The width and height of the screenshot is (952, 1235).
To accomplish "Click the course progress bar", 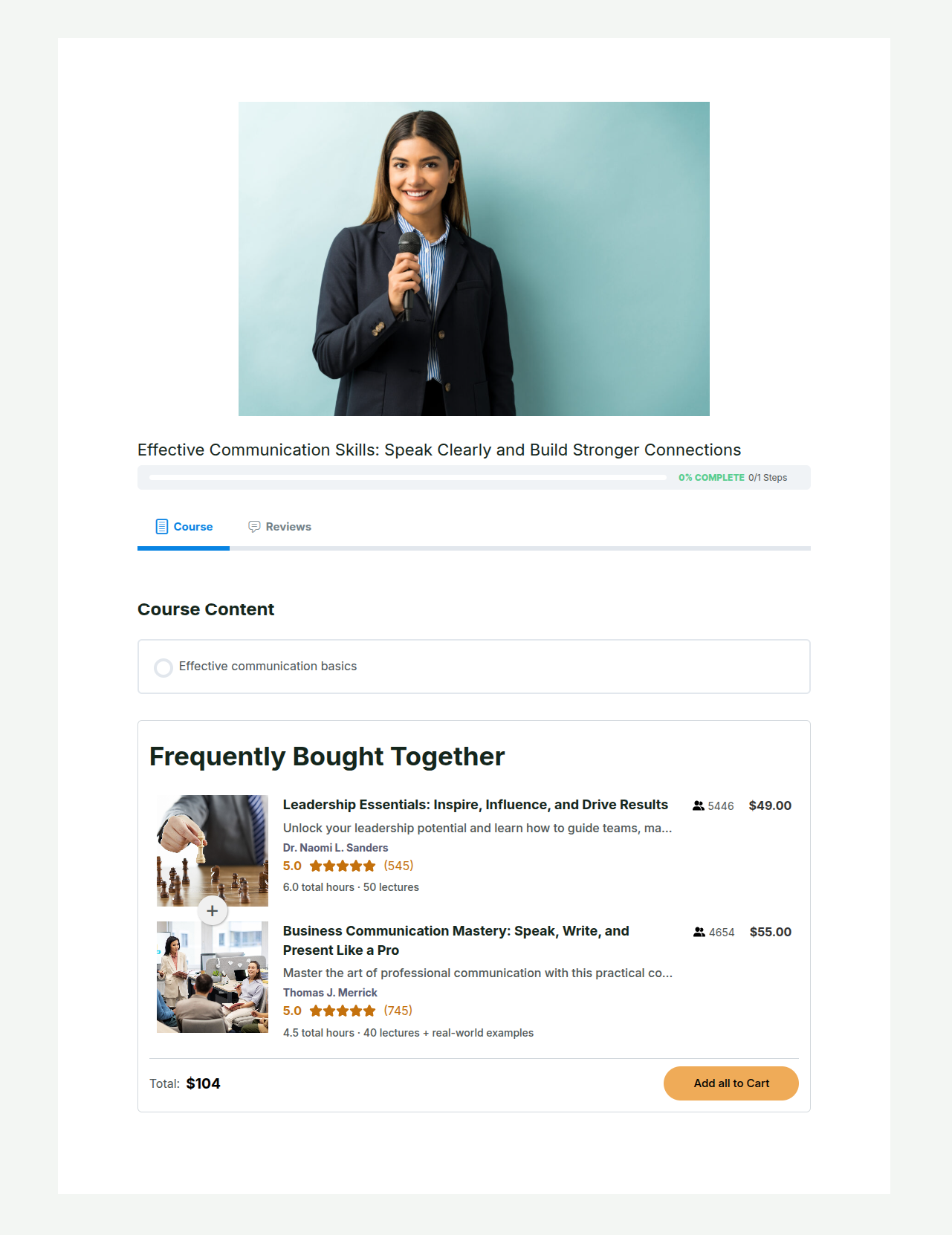I will click(x=408, y=478).
